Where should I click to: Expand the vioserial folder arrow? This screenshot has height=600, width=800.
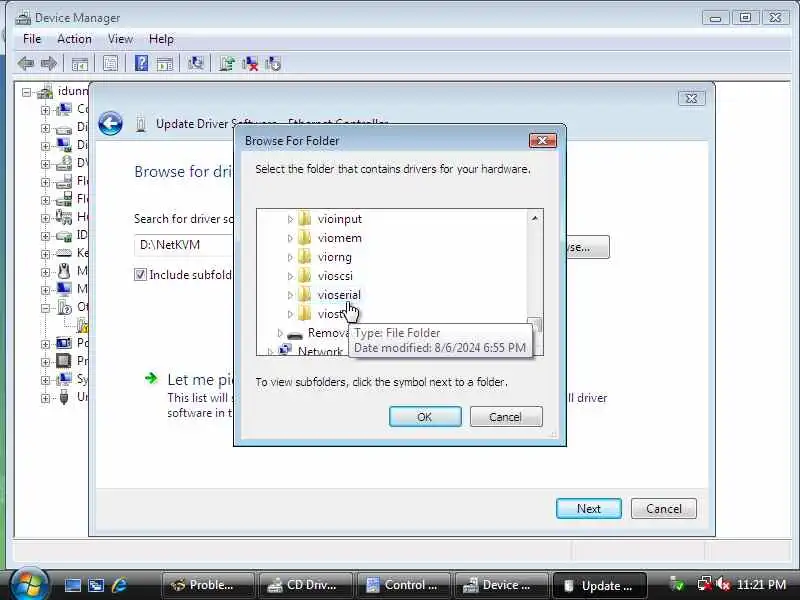point(290,295)
